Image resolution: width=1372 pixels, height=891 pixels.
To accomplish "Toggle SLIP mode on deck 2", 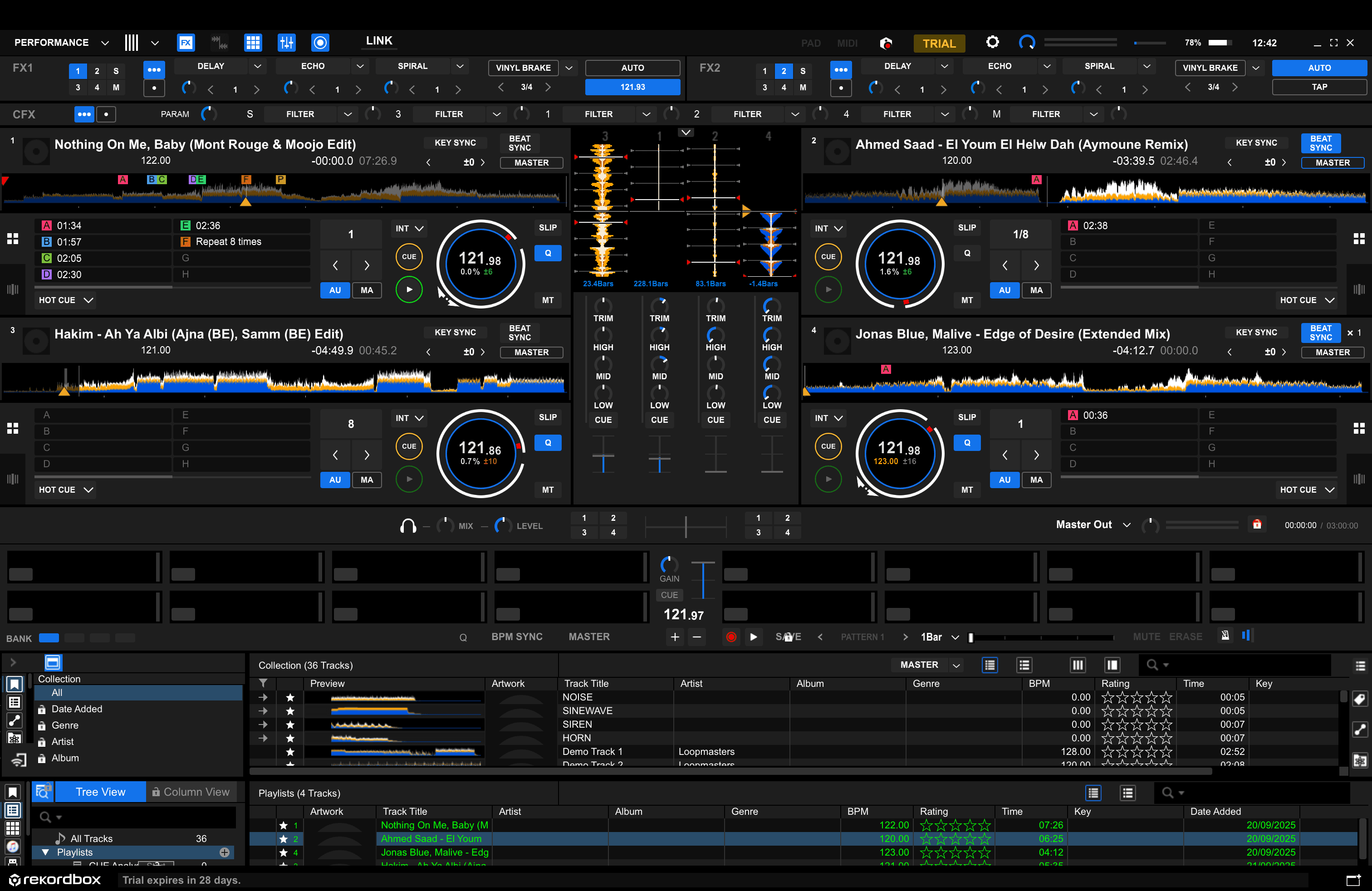I will 967,227.
